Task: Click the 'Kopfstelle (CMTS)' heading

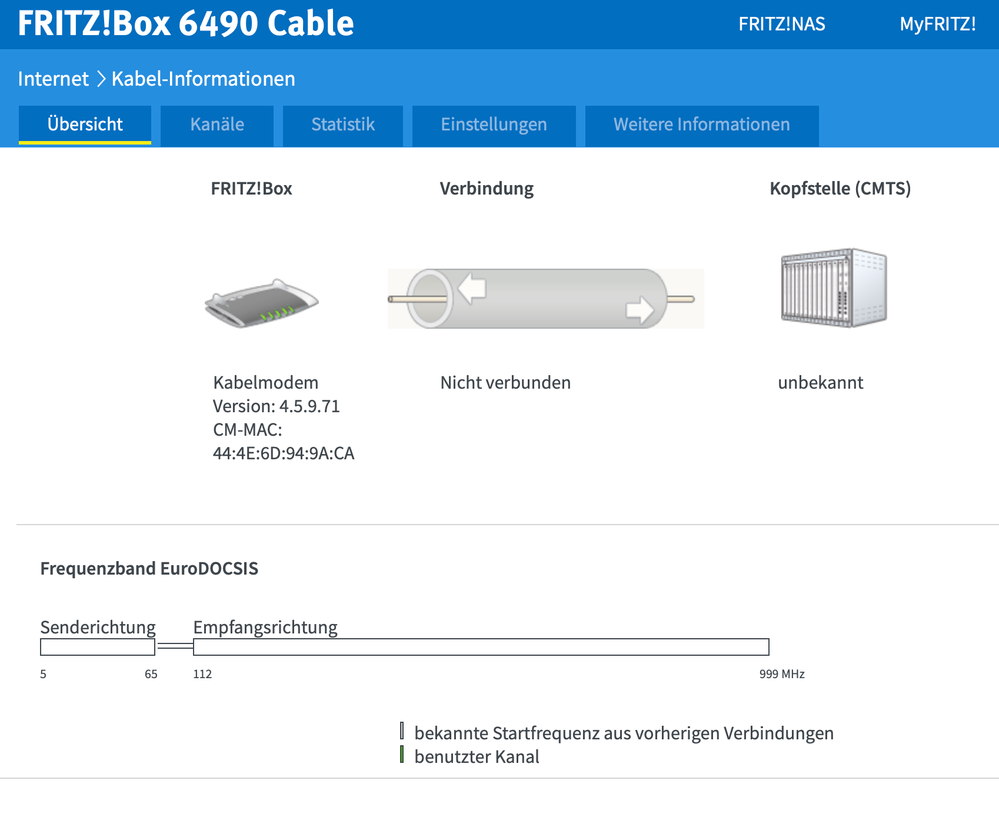Action: [840, 189]
